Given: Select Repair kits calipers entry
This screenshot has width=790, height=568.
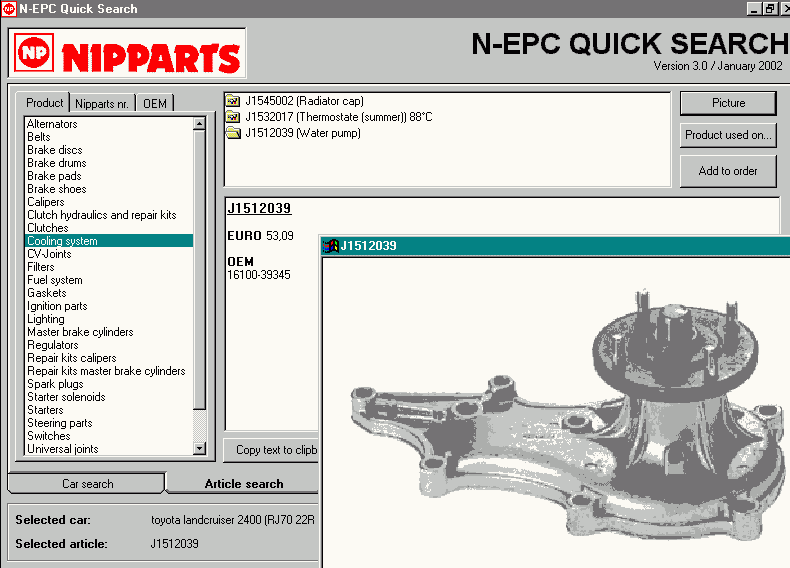Looking at the screenshot, I should pyautogui.click(x=109, y=358).
